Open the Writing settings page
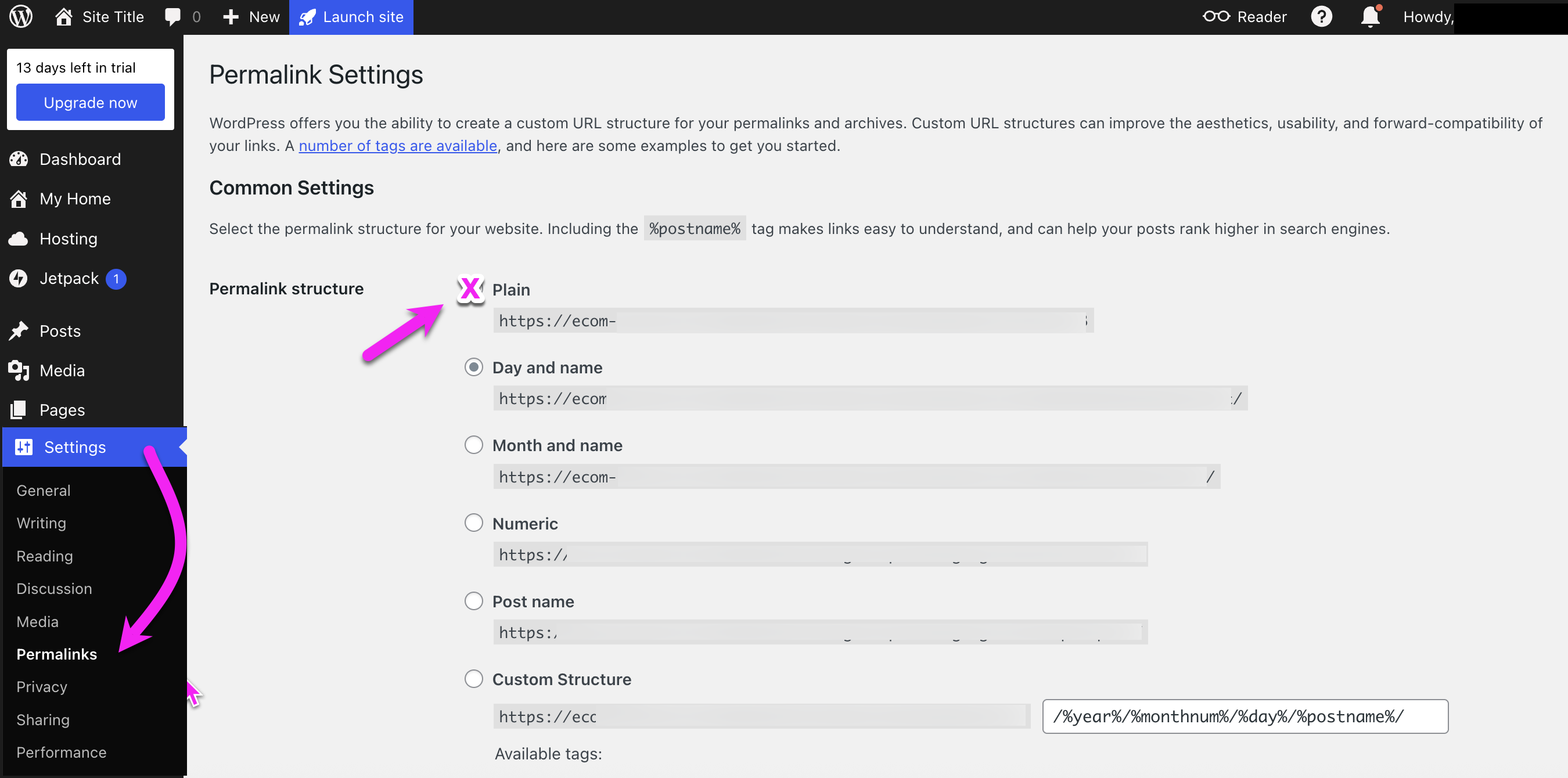Screen dimensions: 1568x778 point(40,523)
